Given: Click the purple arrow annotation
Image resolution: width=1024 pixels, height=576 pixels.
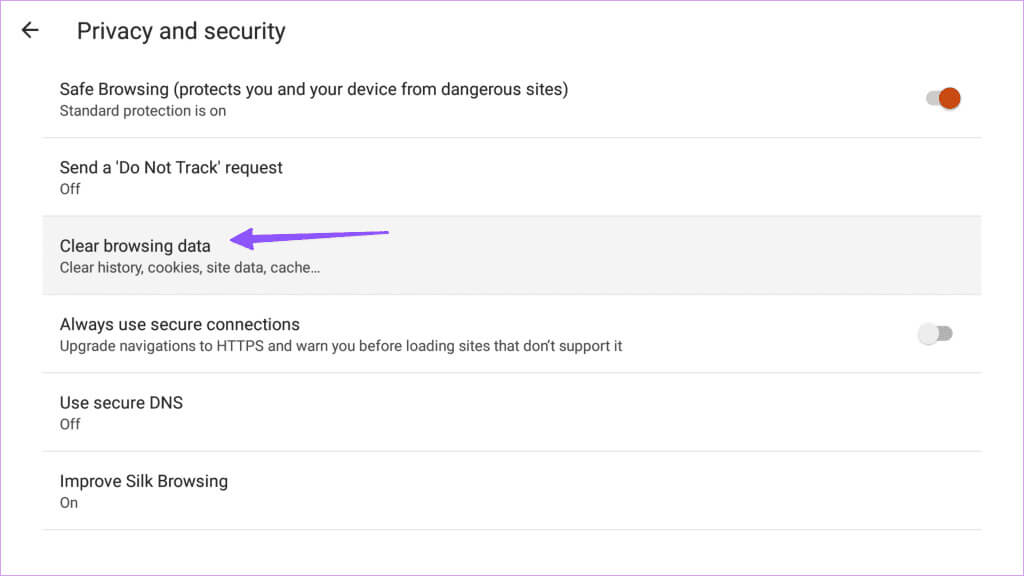Looking at the screenshot, I should point(310,238).
